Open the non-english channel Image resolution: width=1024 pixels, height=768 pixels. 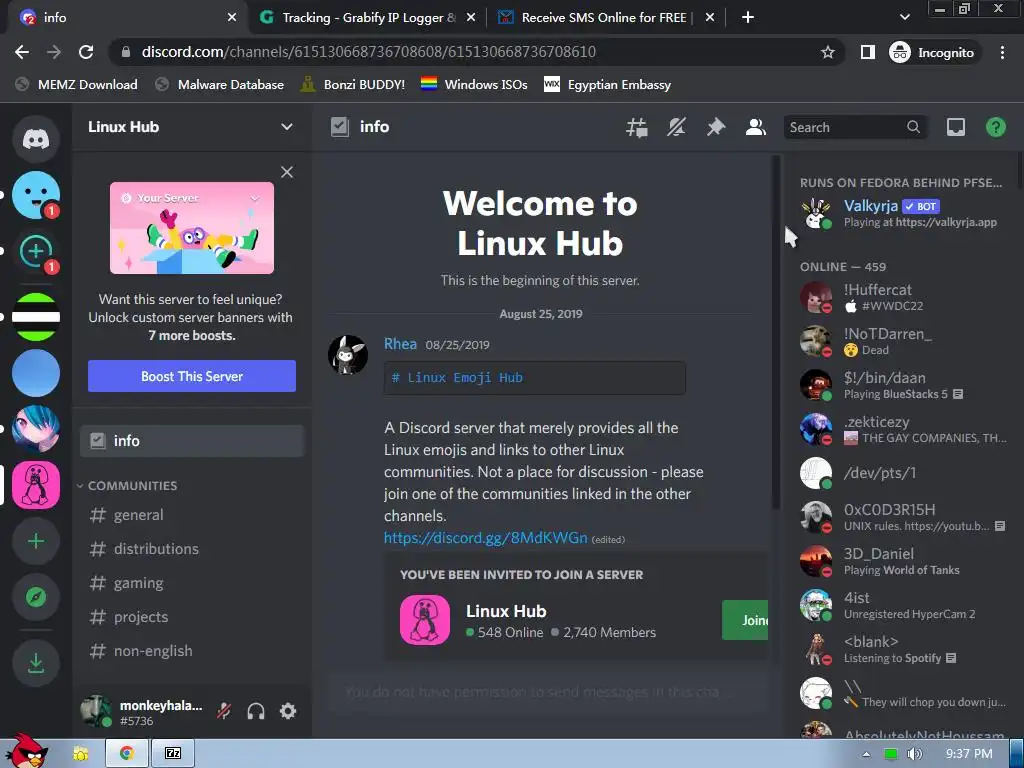pos(192,651)
